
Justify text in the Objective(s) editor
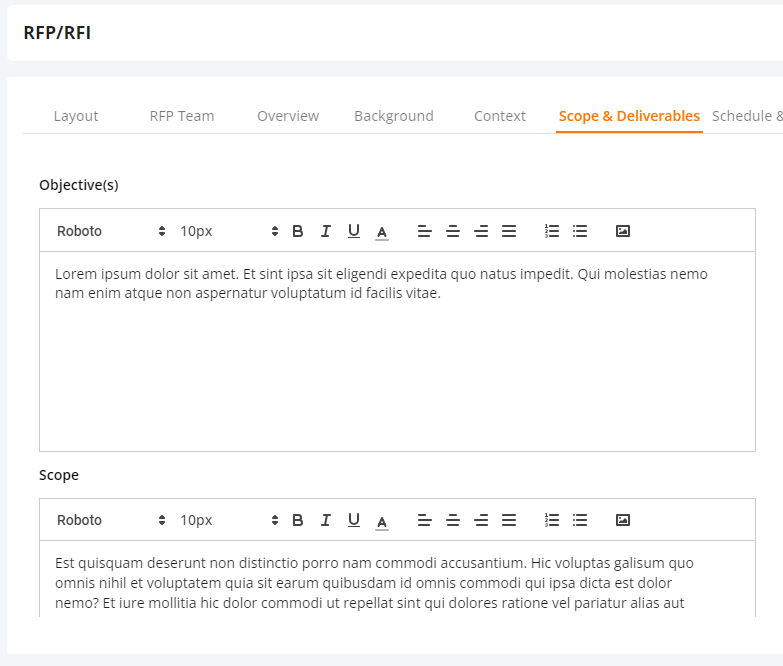[509, 231]
